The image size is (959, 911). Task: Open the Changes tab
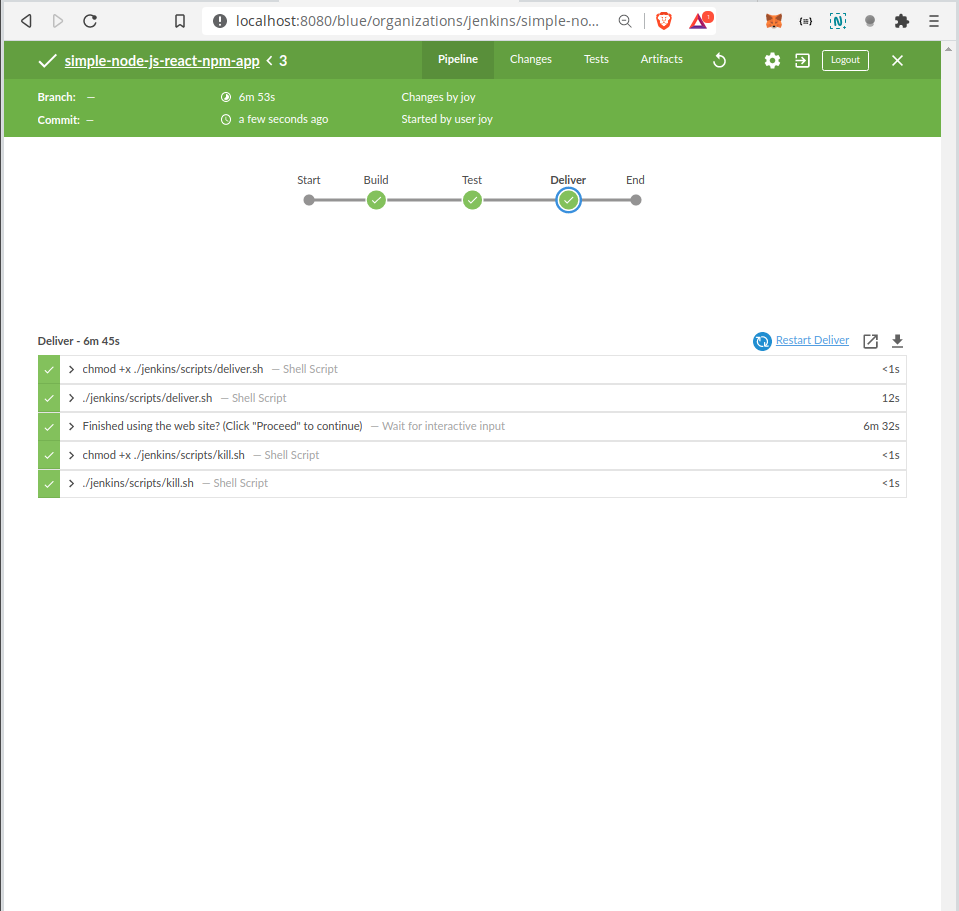click(531, 59)
